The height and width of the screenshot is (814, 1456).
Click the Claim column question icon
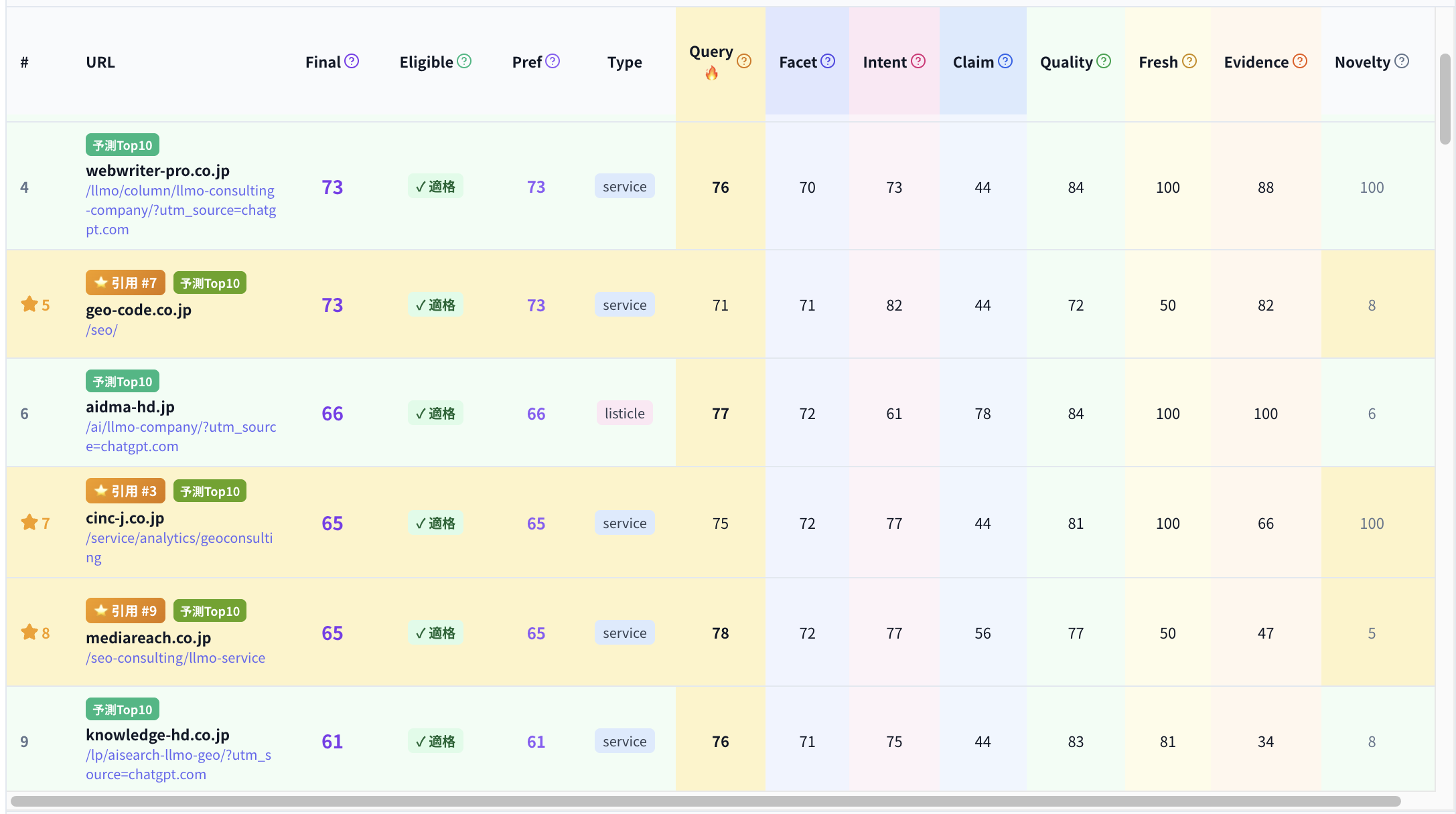point(1005,62)
